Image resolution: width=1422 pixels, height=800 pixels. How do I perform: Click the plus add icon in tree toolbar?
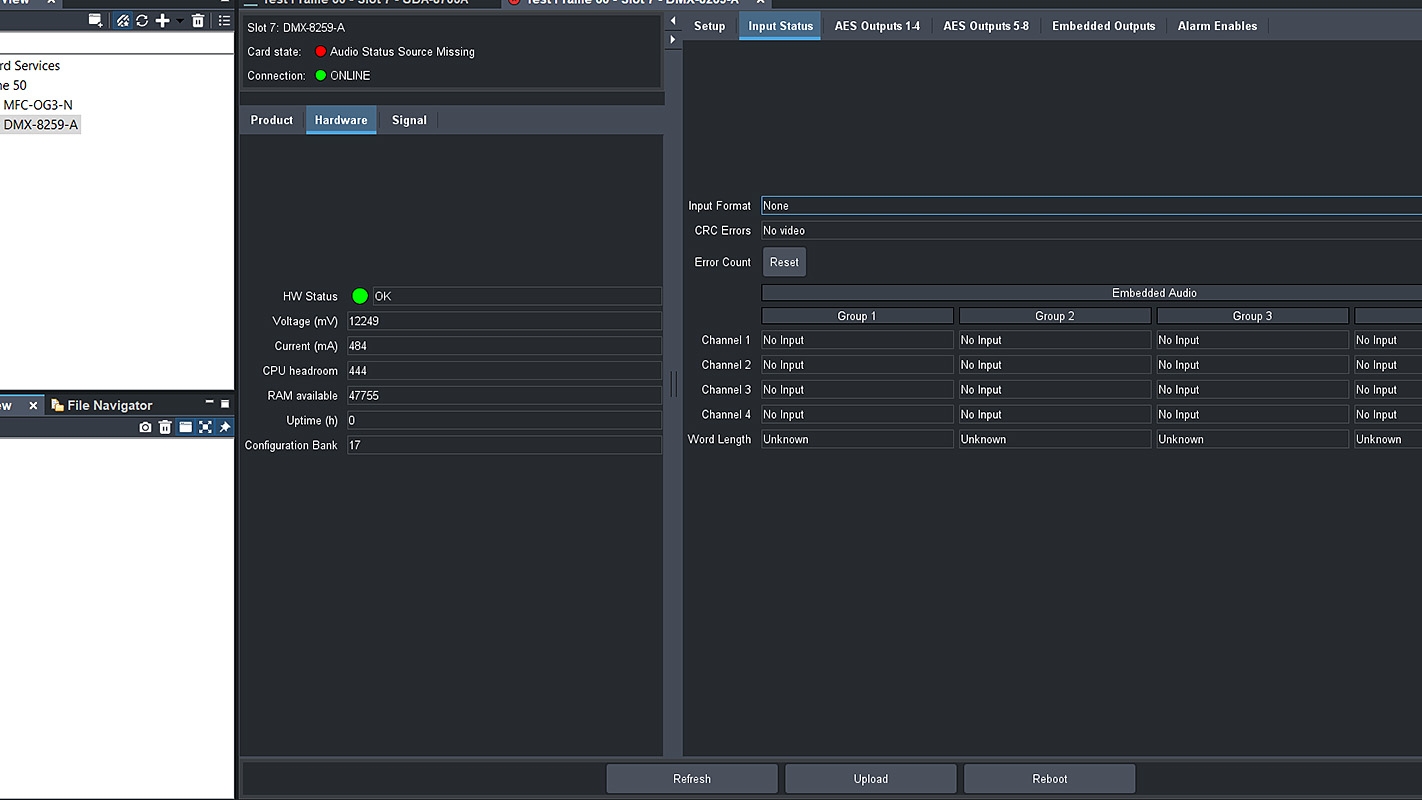(x=162, y=20)
